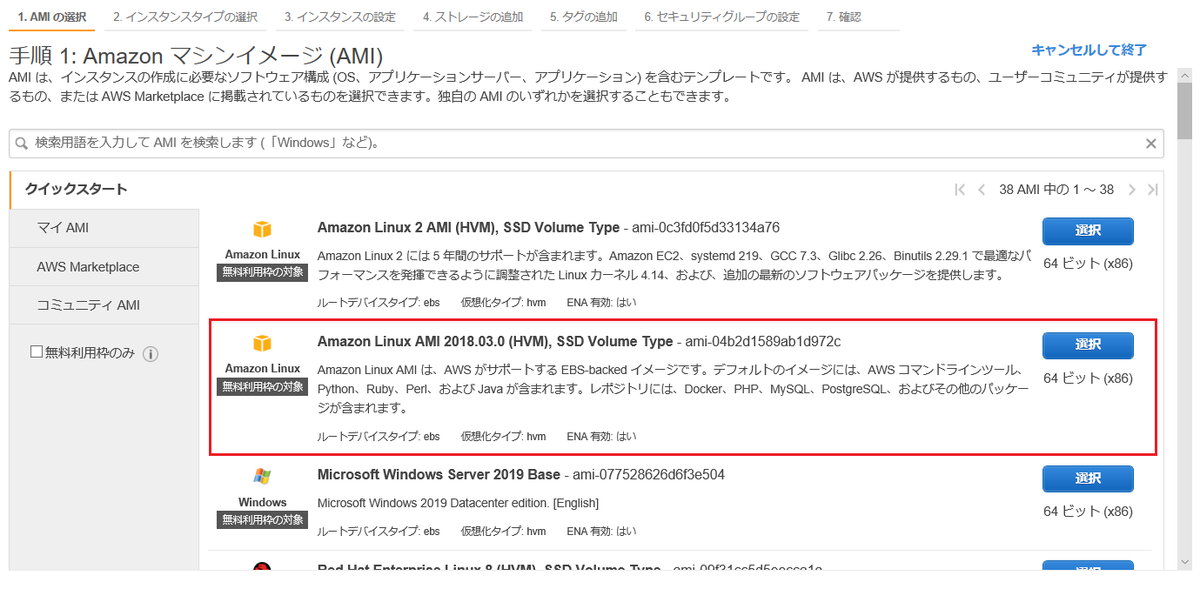Click scrollbar up arrow at top right
This screenshot has height=589, width=1200.
[1183, 78]
